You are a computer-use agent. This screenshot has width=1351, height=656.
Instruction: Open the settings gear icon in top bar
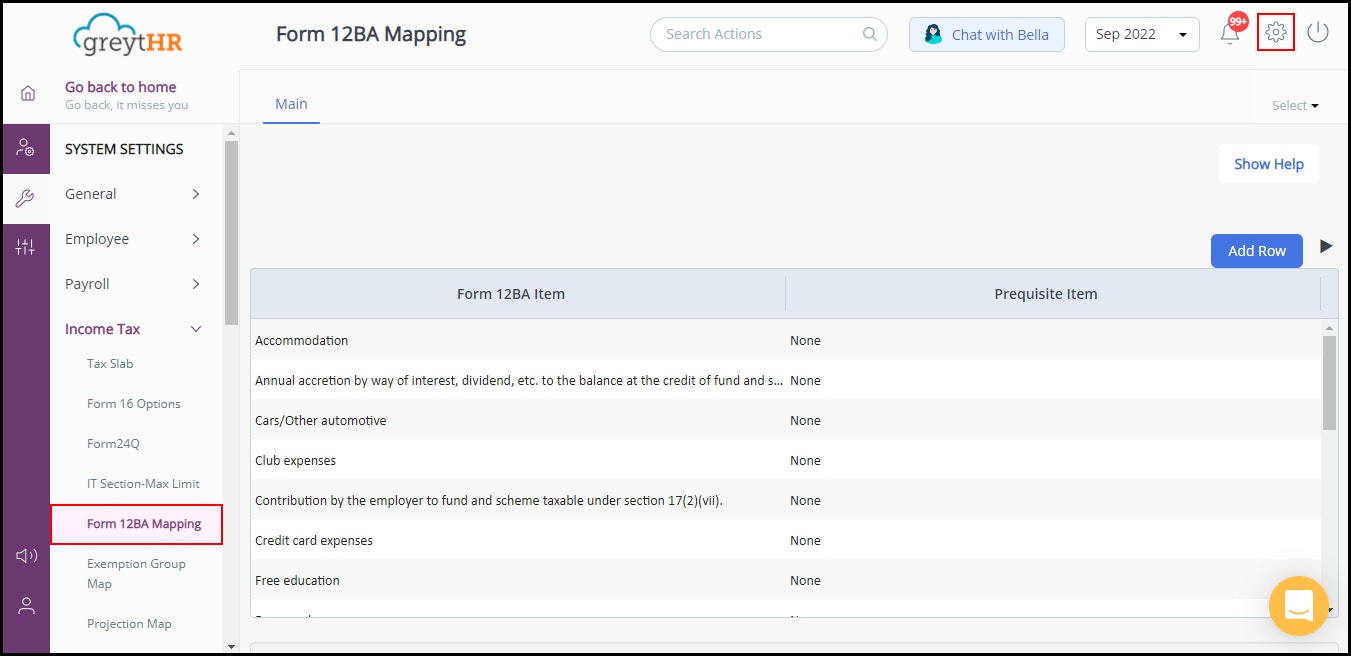1275,32
